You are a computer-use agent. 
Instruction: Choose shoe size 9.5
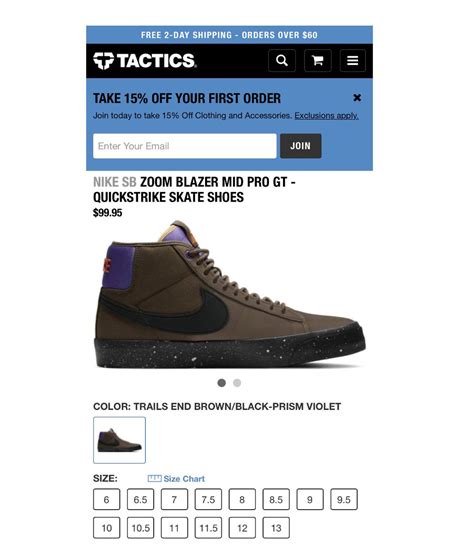[344, 499]
